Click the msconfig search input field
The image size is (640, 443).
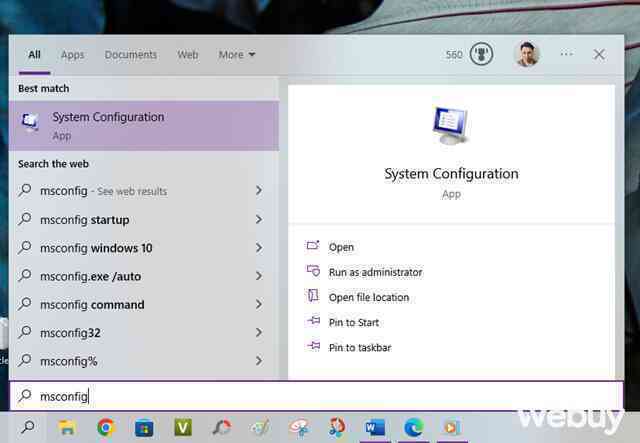317,396
